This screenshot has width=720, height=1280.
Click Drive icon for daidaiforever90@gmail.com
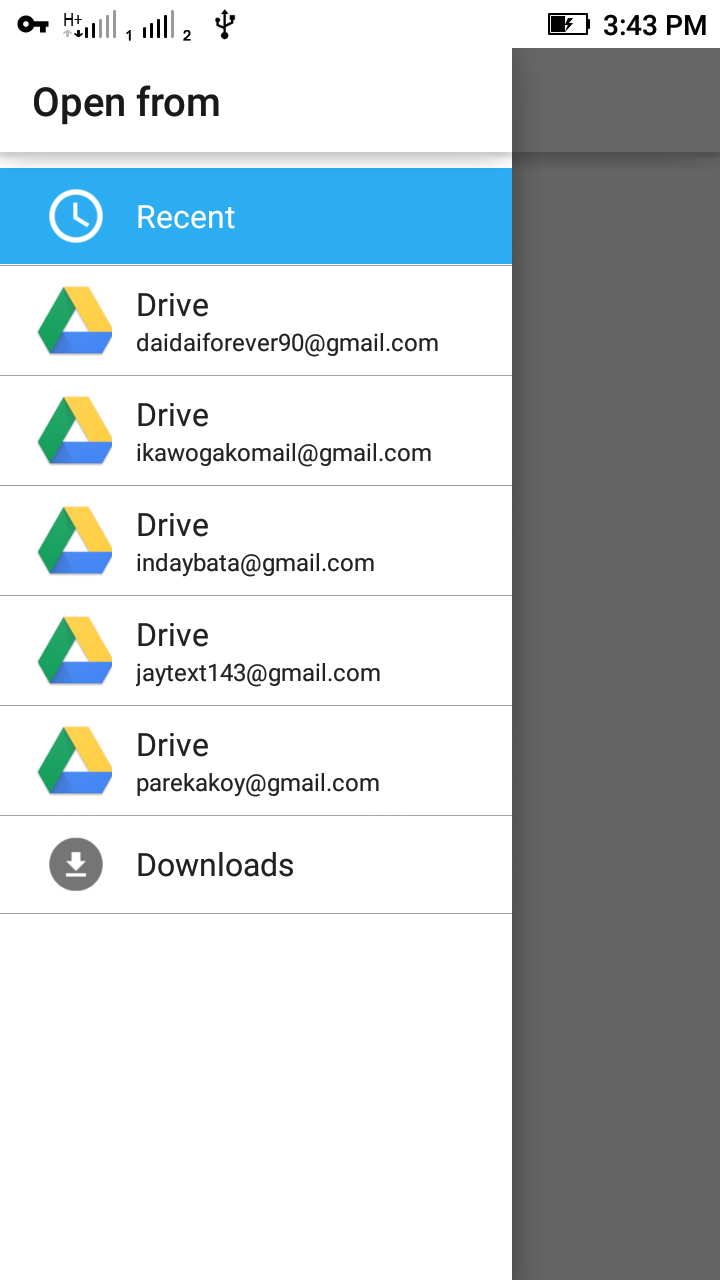75,321
